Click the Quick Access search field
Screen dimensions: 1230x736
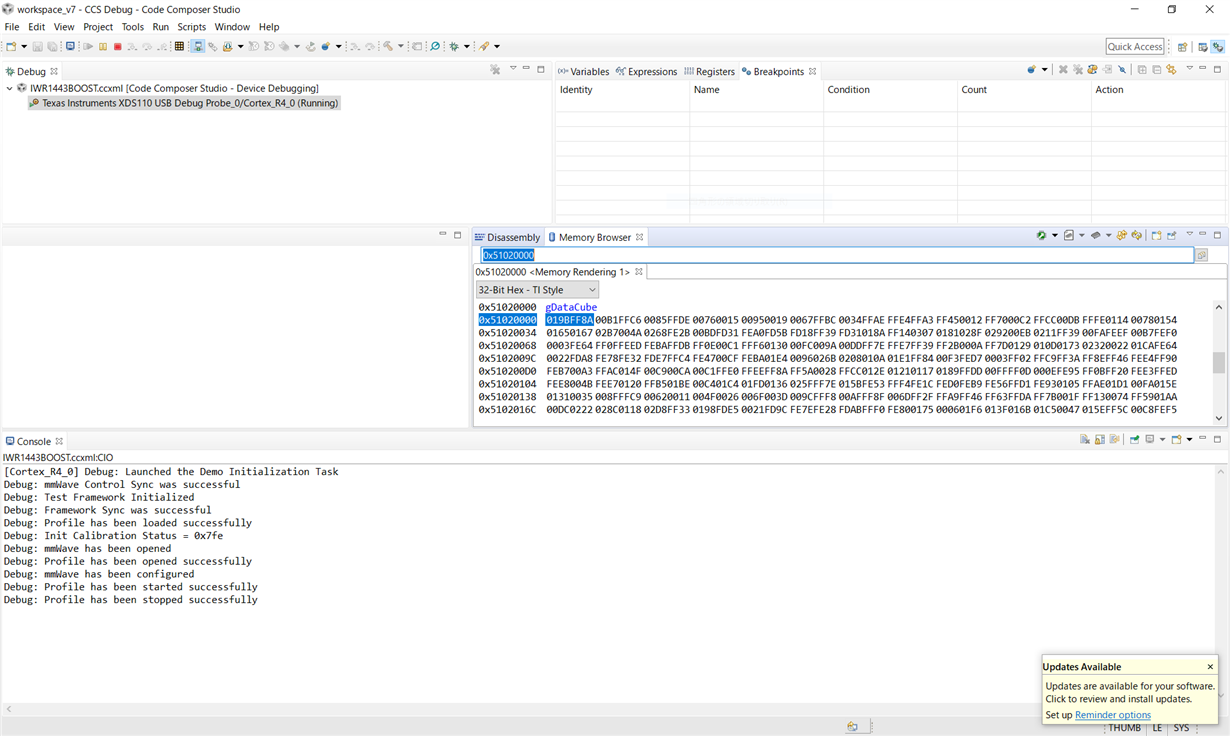[1135, 46]
